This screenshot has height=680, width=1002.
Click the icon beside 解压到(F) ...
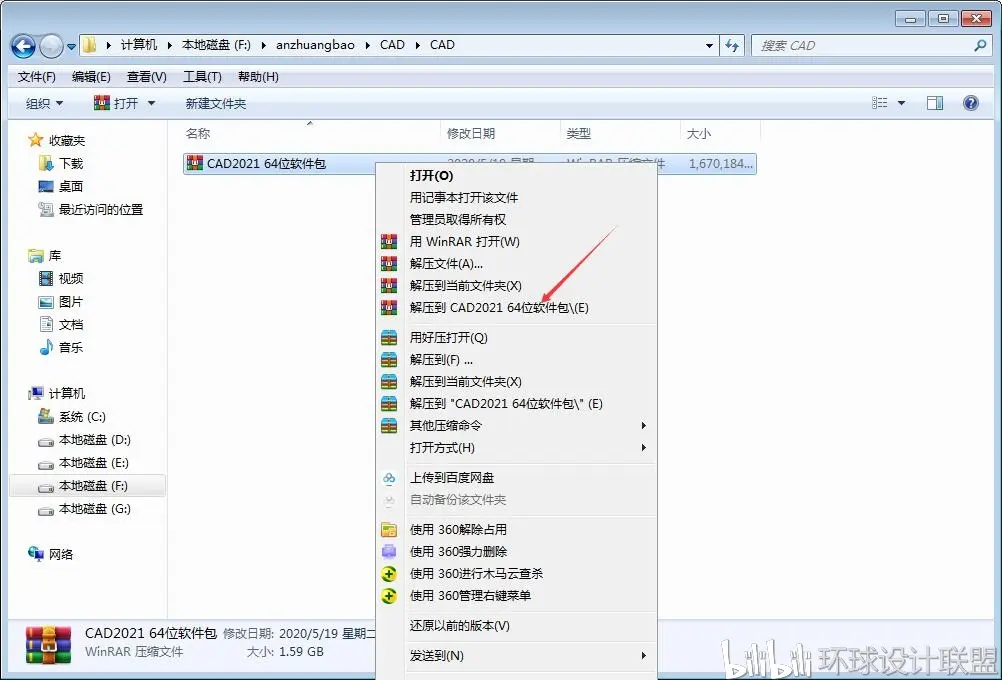coord(389,360)
